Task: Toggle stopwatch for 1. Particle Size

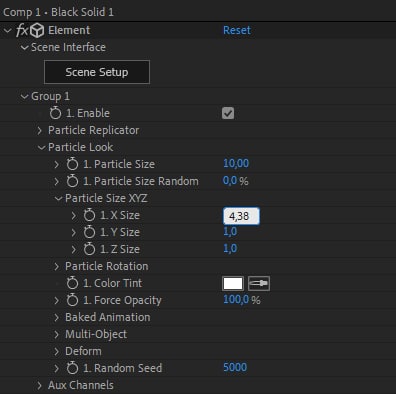Action: 72,164
